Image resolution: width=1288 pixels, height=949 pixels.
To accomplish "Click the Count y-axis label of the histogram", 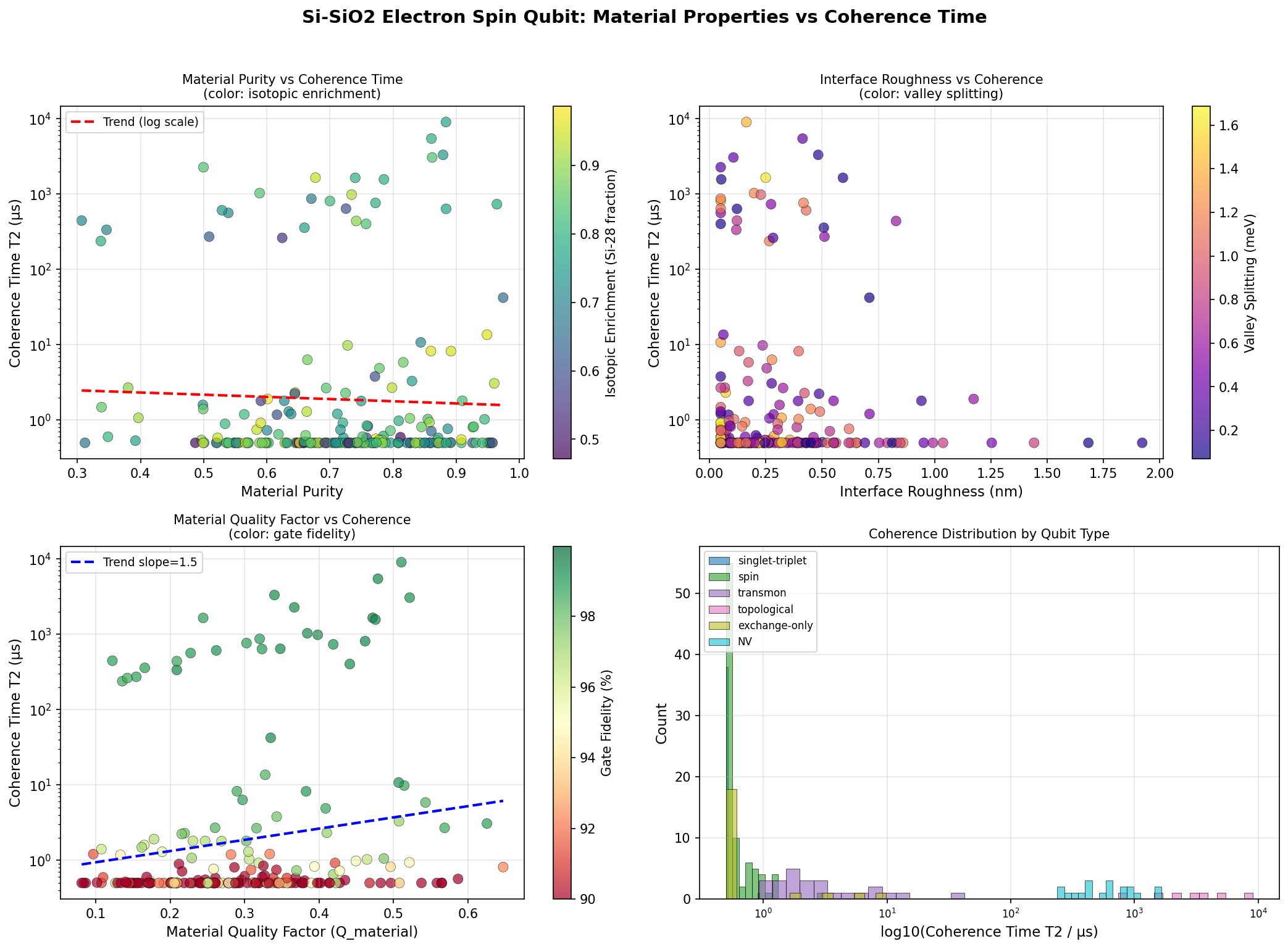I will [x=661, y=722].
